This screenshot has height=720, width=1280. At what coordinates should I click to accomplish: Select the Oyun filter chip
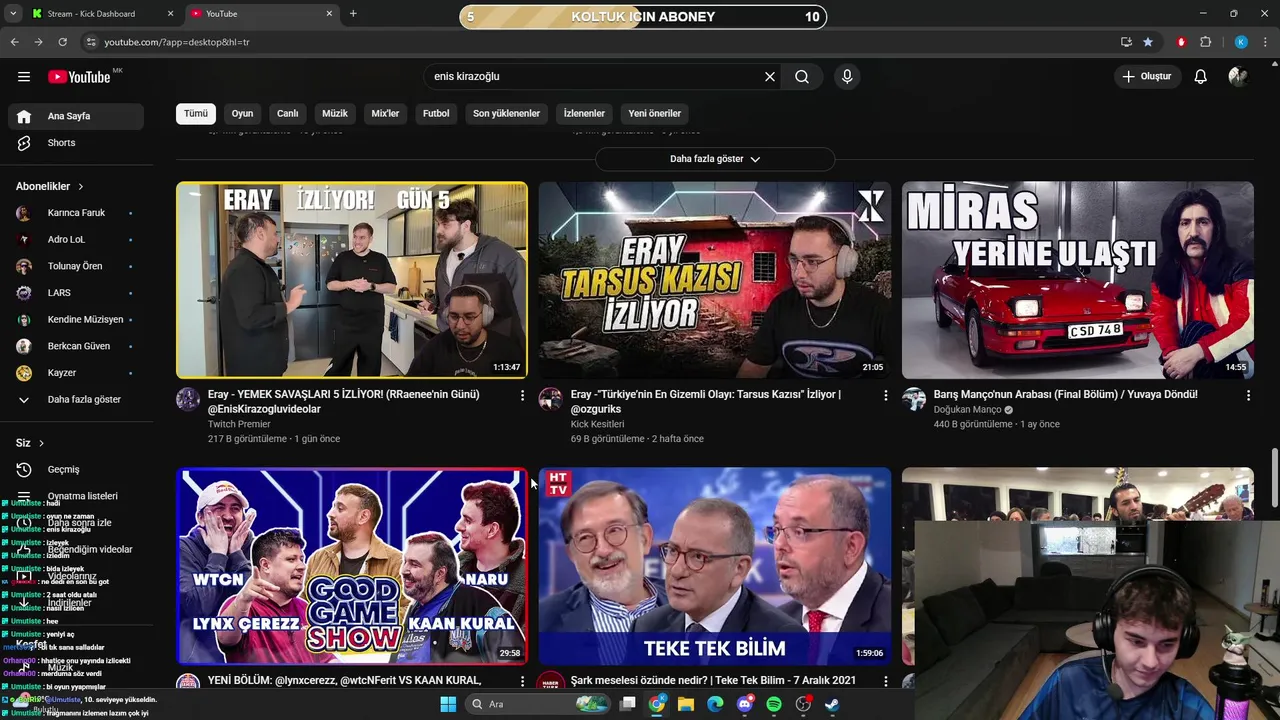242,114
